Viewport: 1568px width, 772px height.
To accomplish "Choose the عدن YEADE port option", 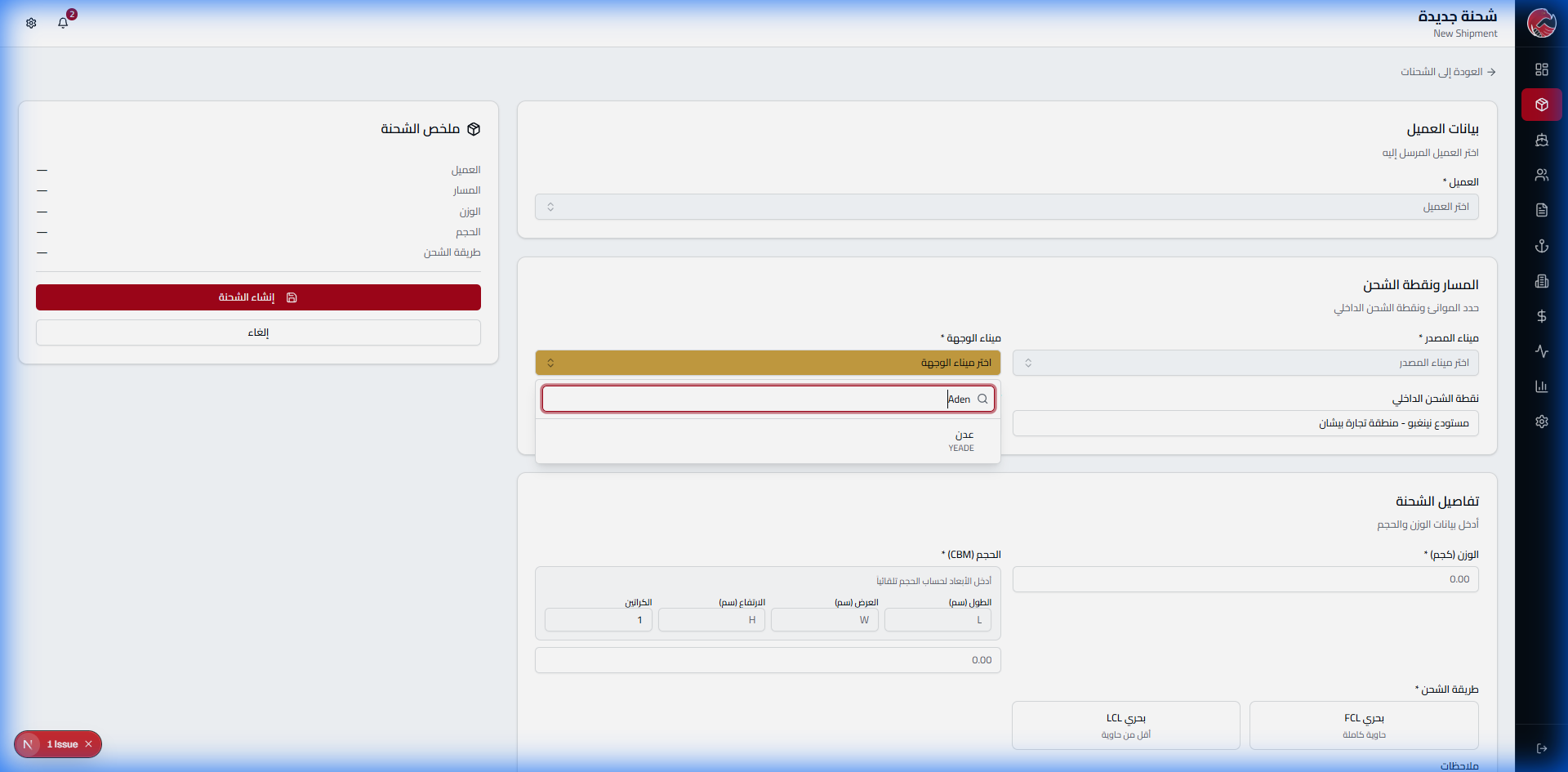I will [960, 441].
